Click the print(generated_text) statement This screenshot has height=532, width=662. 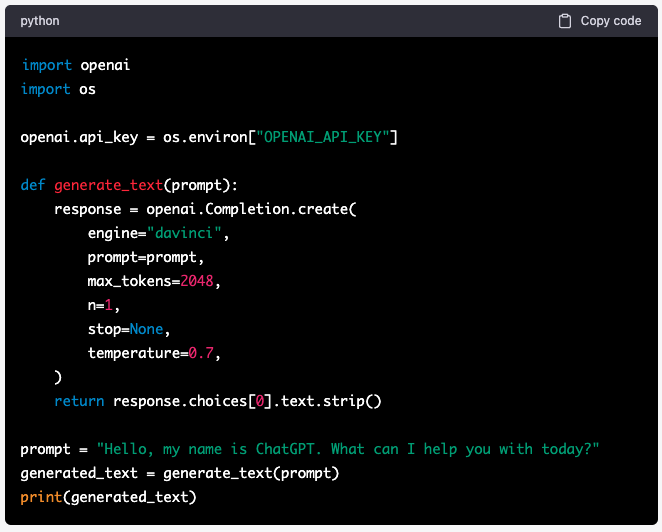pyautogui.click(x=108, y=497)
